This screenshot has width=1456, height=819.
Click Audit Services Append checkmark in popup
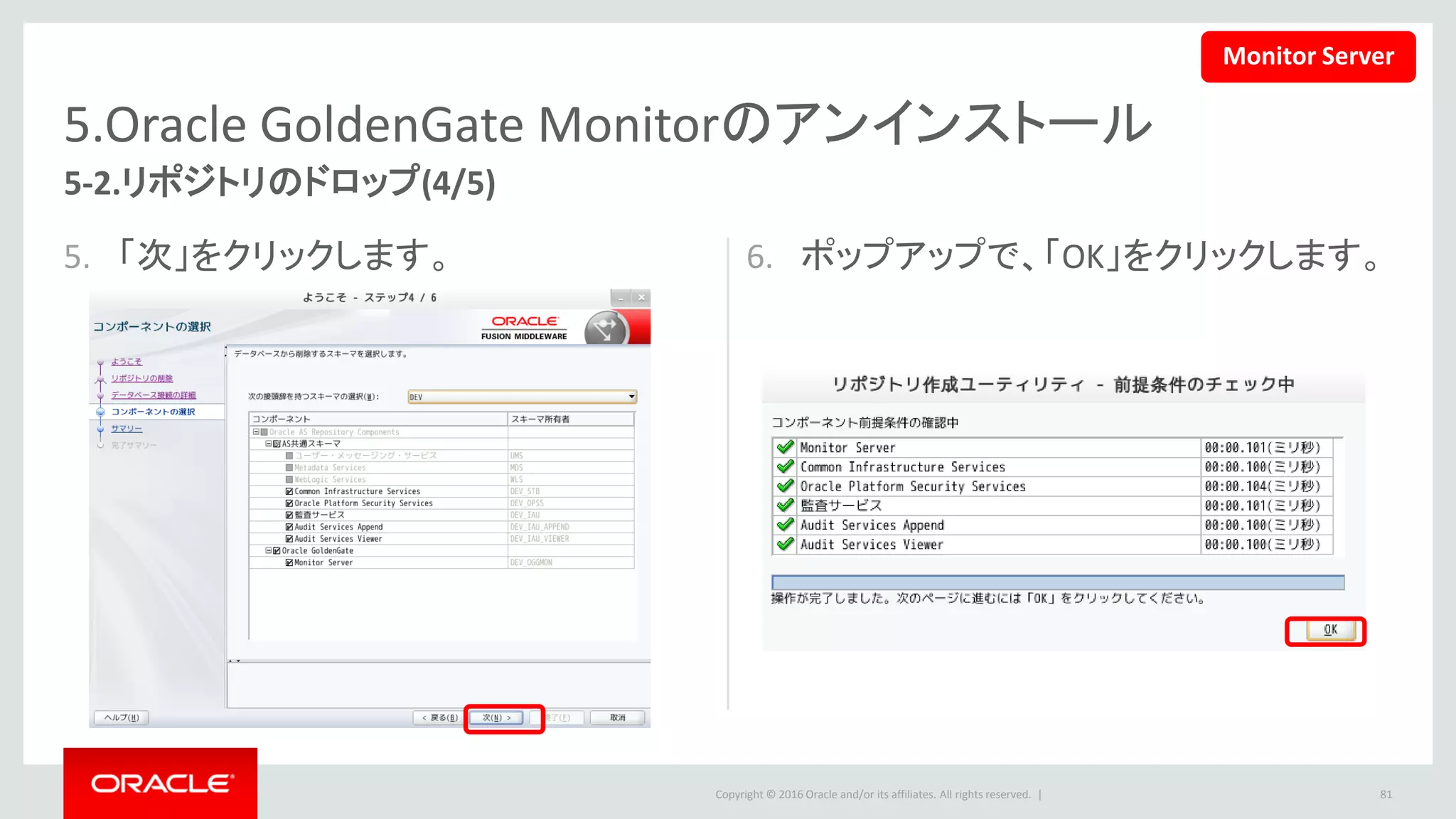pos(785,525)
